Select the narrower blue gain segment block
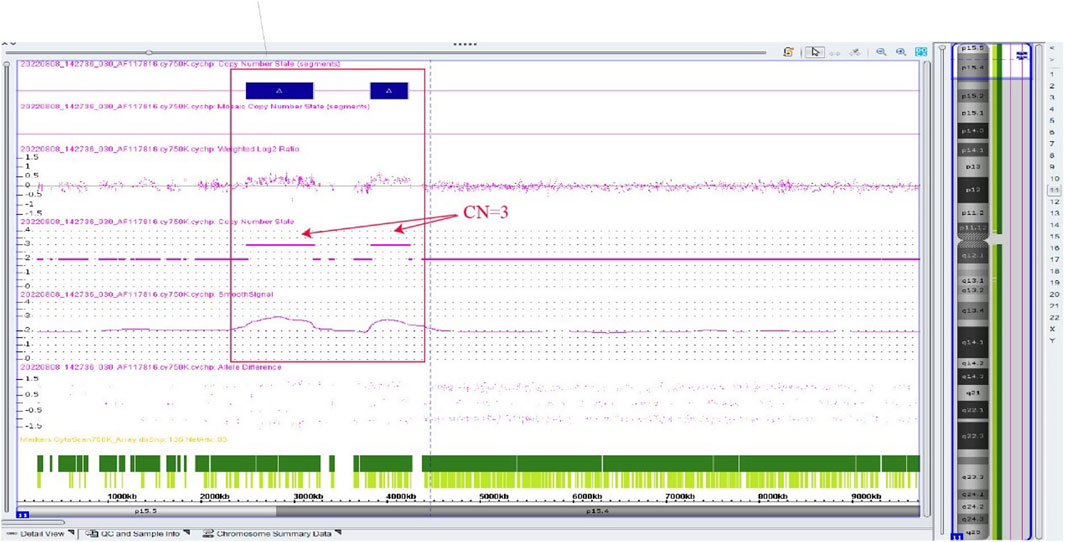The width and height of the screenshot is (1065, 542). 389,90
